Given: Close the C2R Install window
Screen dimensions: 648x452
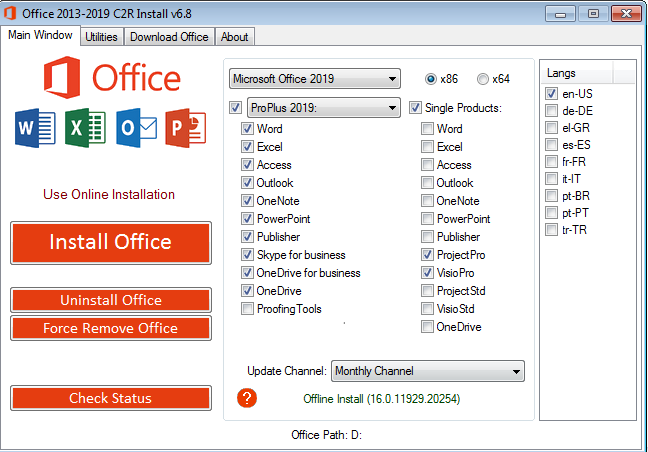Looking at the screenshot, I should click(626, 14).
